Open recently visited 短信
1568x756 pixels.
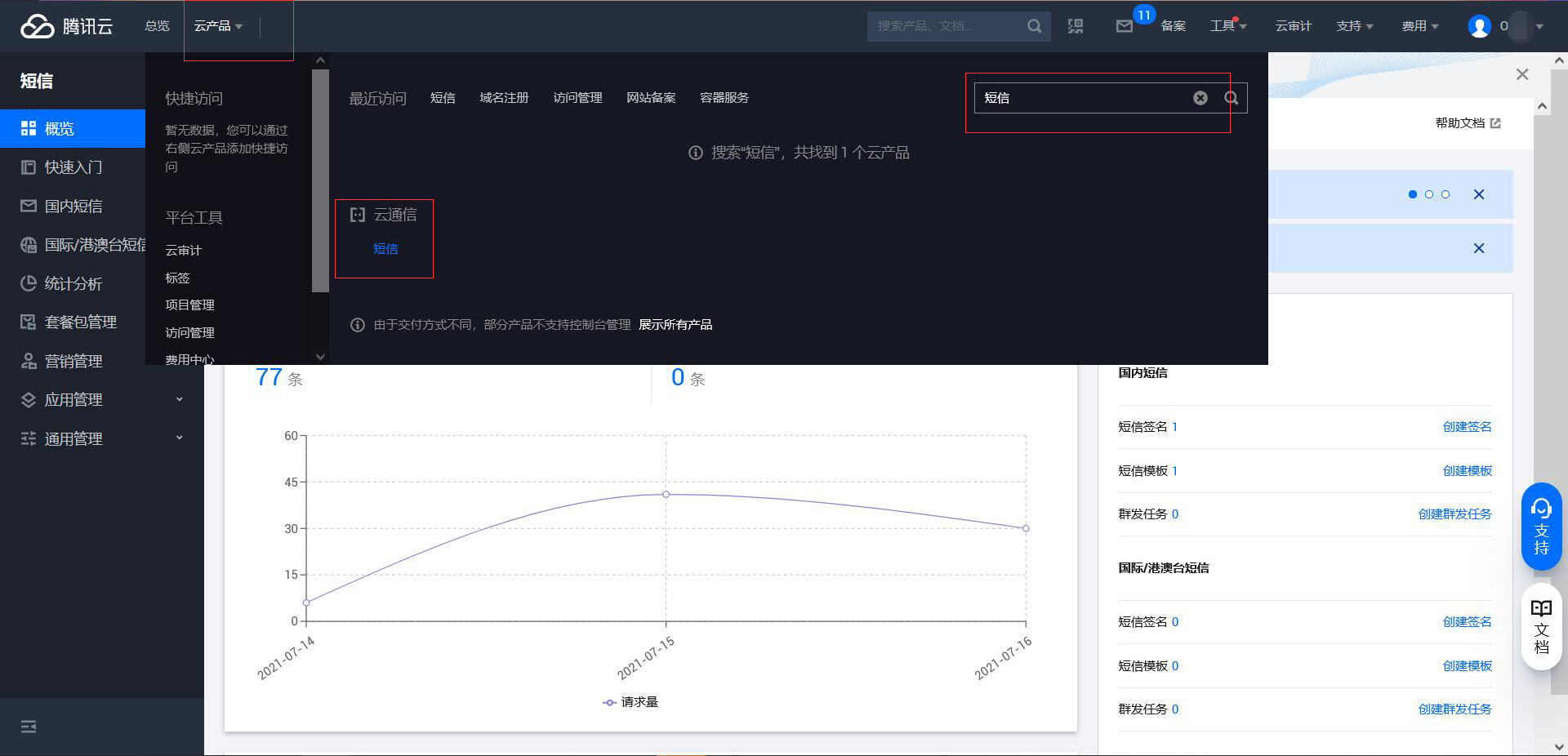(443, 98)
